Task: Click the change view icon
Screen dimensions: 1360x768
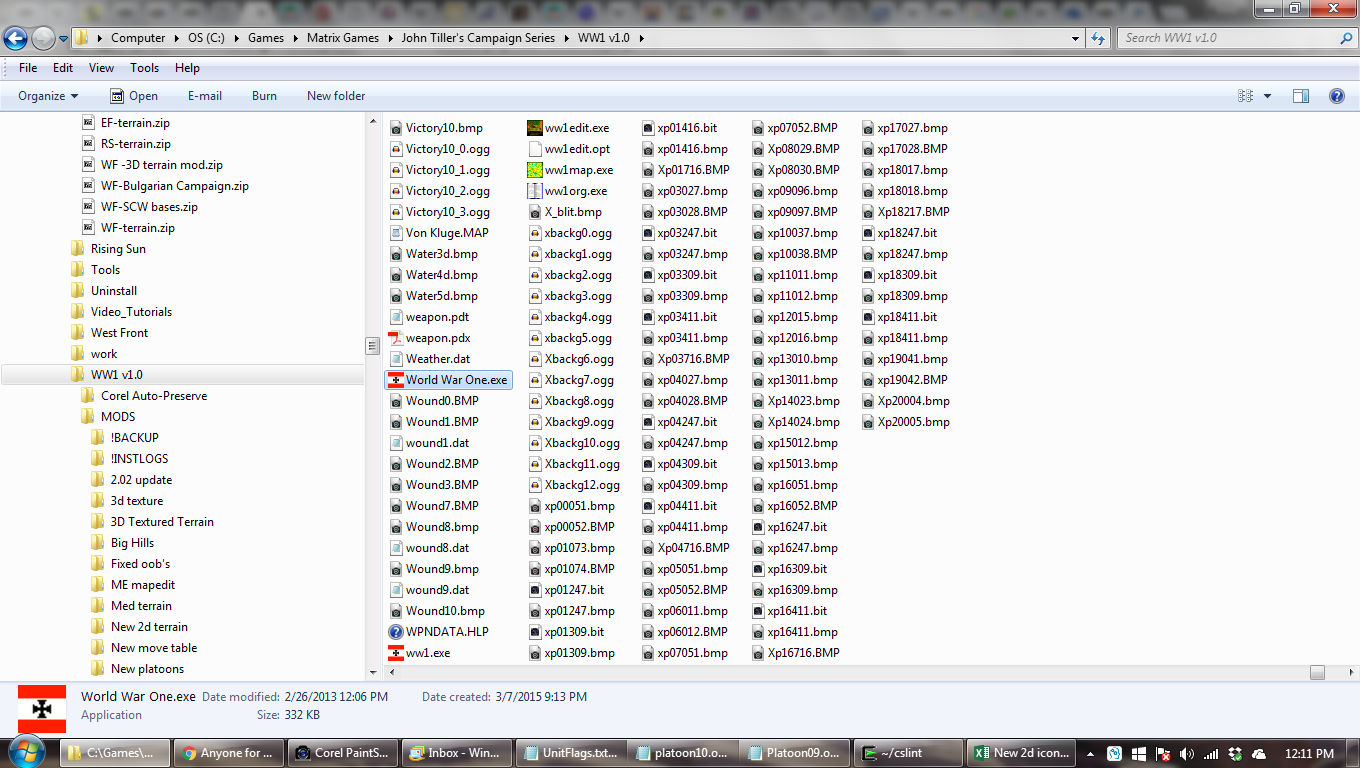Action: point(1245,96)
